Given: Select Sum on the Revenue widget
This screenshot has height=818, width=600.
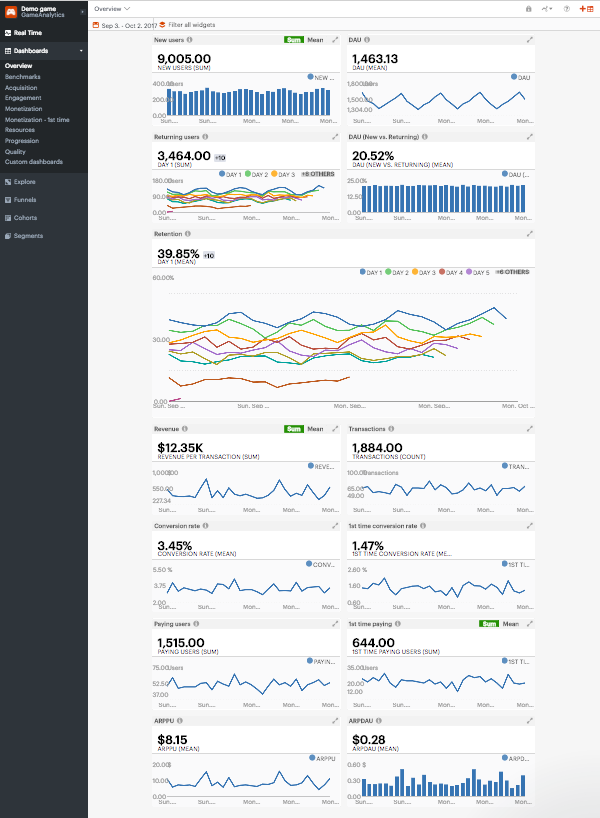Looking at the screenshot, I should 293,428.
